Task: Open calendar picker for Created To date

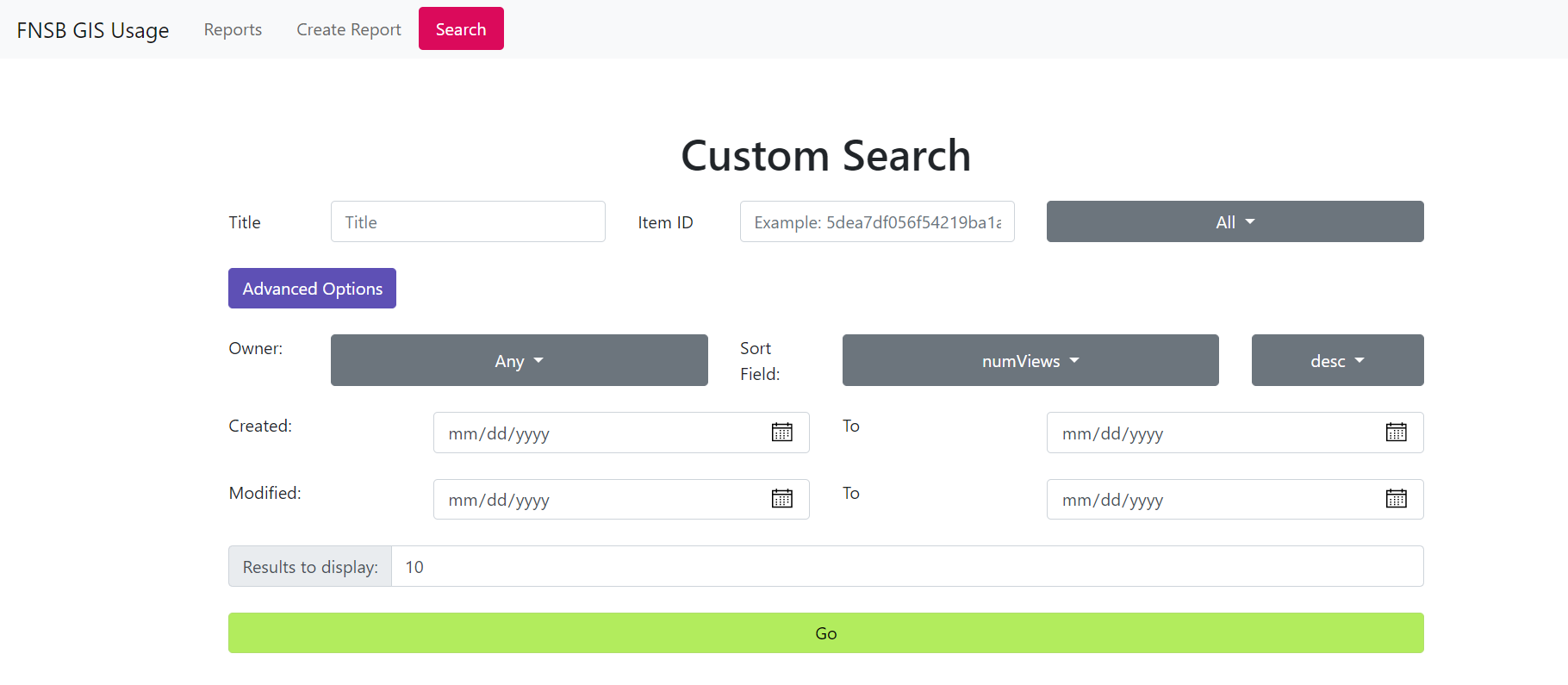Action: coord(1396,433)
